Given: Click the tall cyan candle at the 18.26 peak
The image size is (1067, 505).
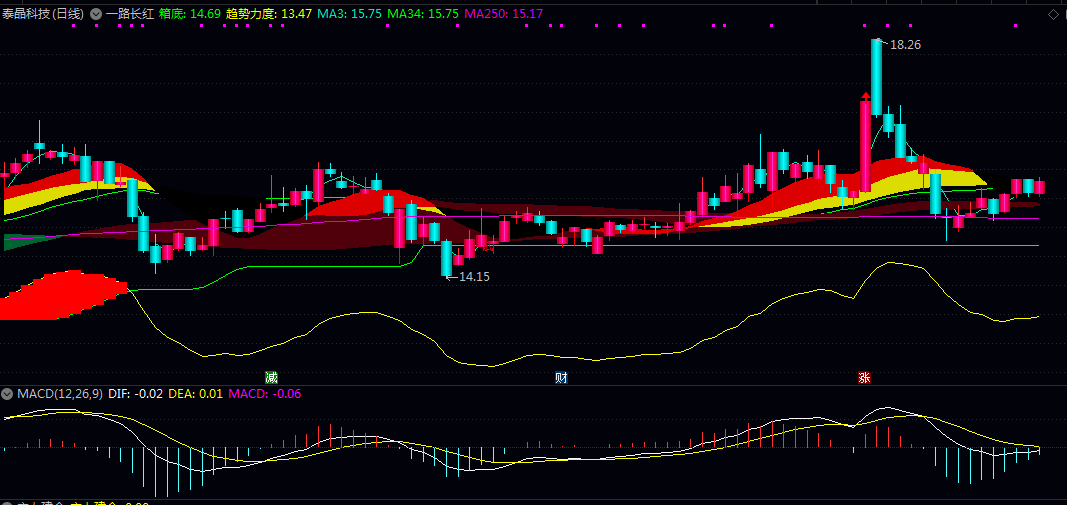Looking at the screenshot, I should point(876,76).
